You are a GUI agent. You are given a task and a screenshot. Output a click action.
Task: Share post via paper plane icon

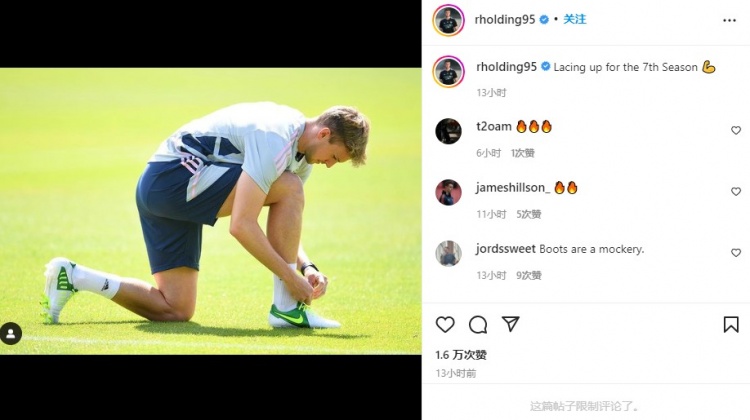point(510,324)
